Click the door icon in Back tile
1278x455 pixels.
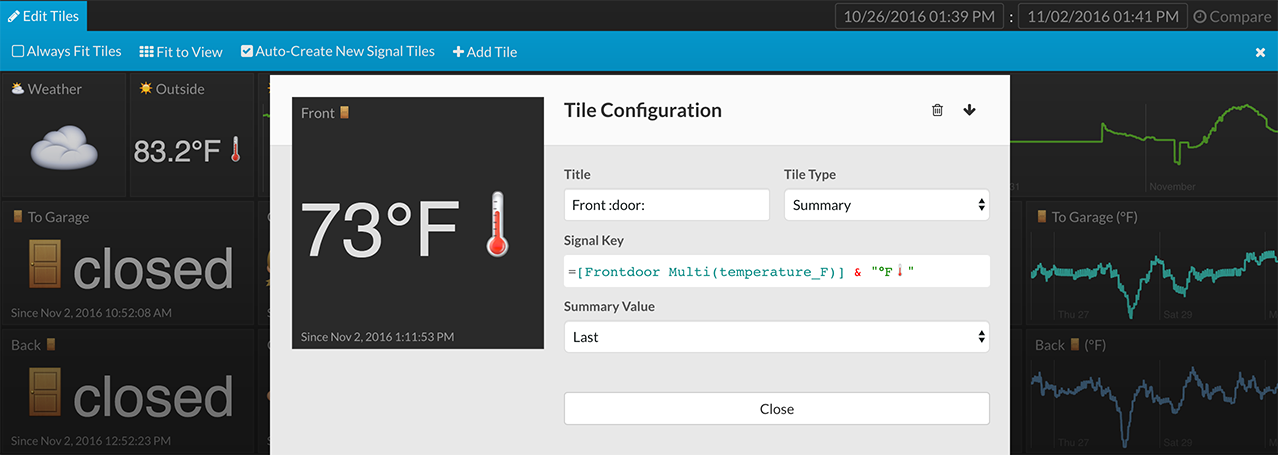point(44,395)
